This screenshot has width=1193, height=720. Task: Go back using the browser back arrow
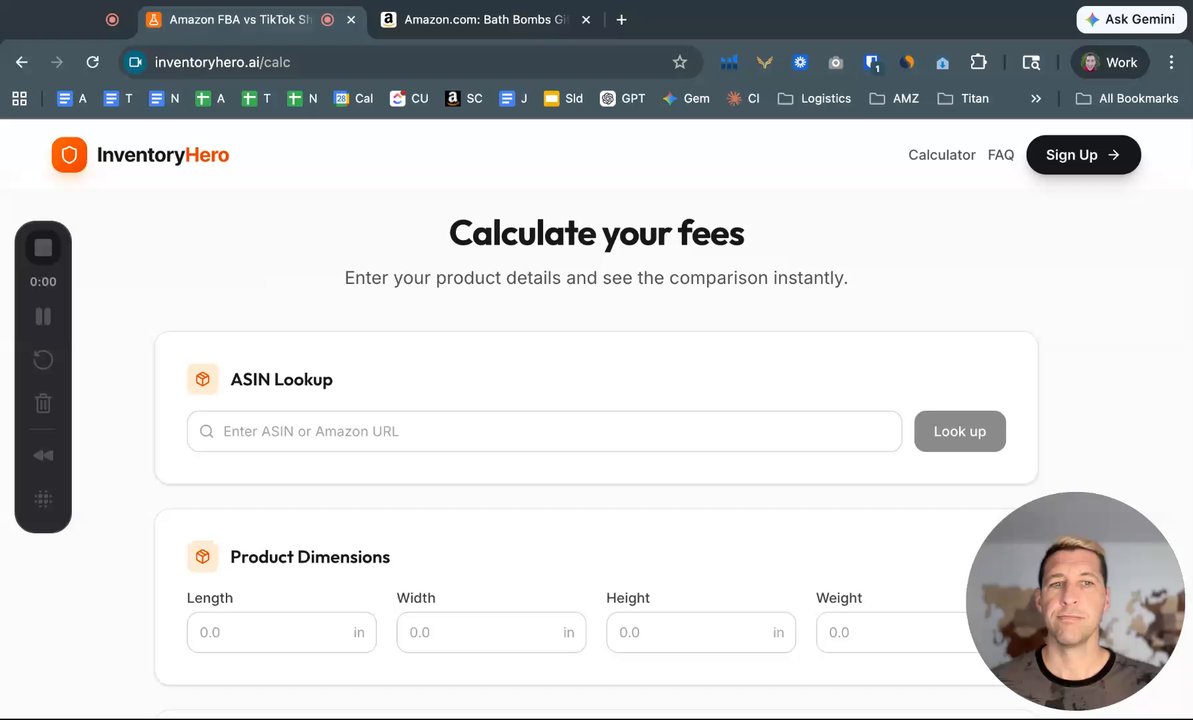tap(21, 62)
